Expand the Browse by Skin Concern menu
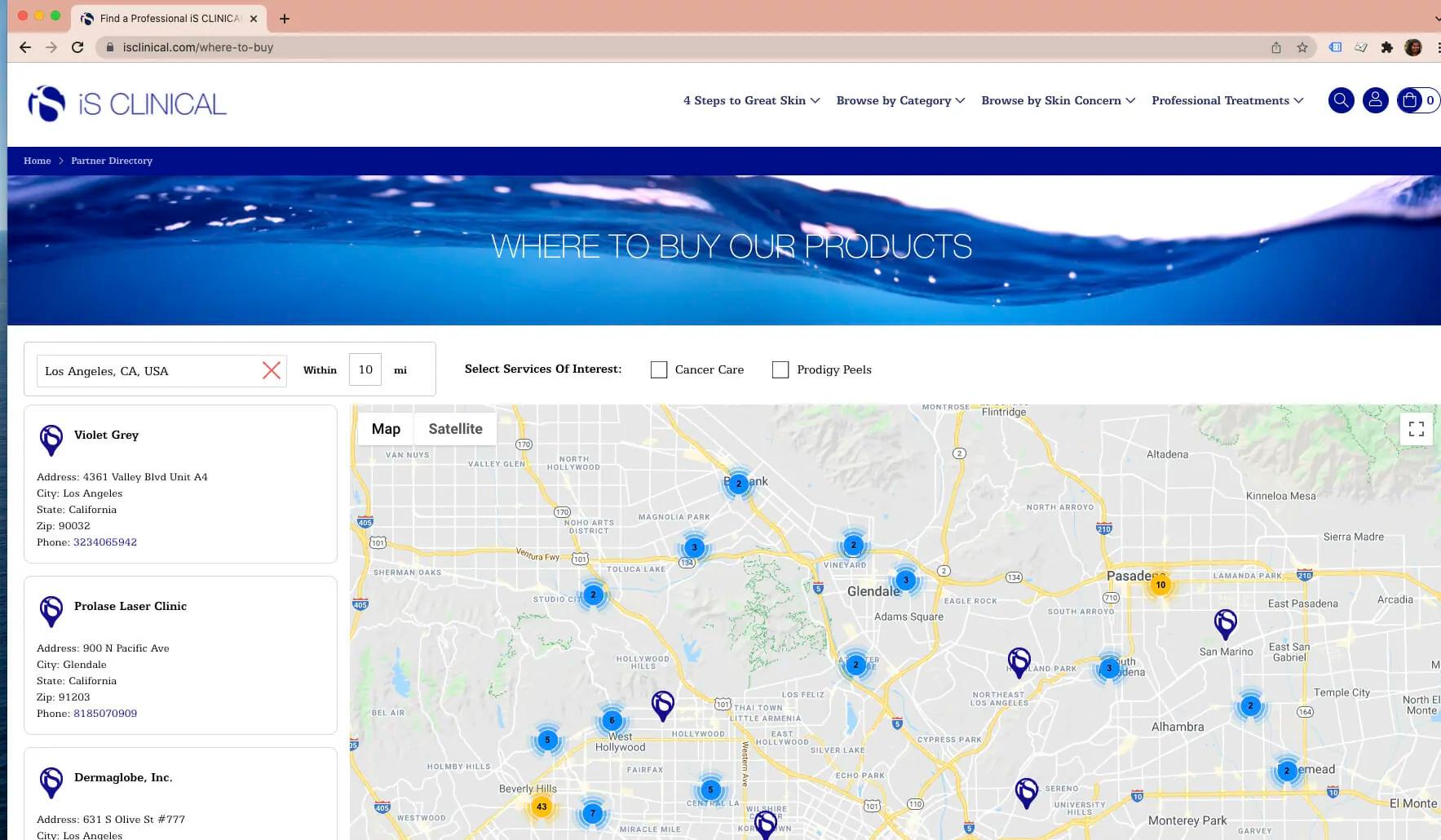The width and height of the screenshot is (1441, 840). [1051, 100]
